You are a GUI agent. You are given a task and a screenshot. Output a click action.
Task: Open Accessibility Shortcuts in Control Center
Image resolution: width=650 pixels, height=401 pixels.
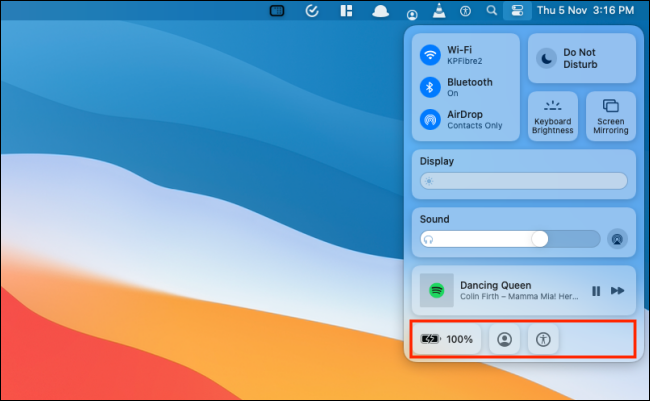543,339
